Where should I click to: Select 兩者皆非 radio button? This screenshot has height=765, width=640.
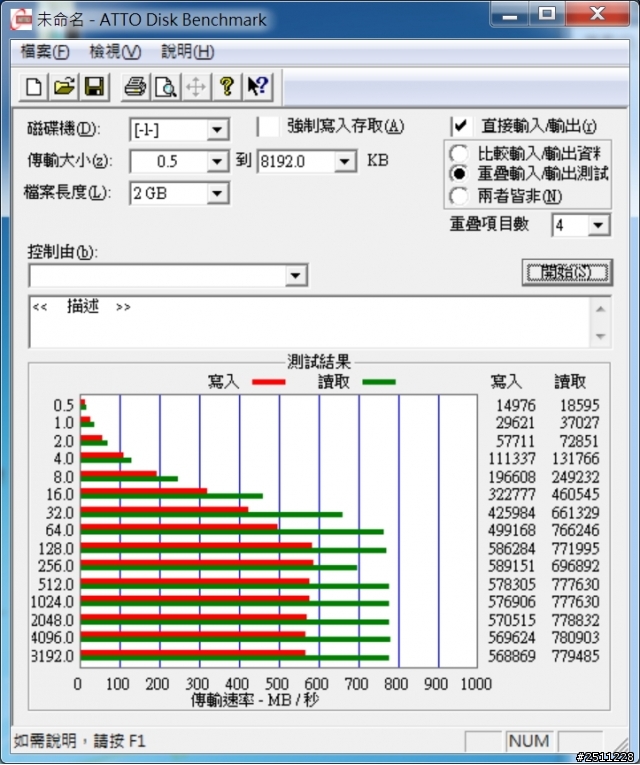459,196
